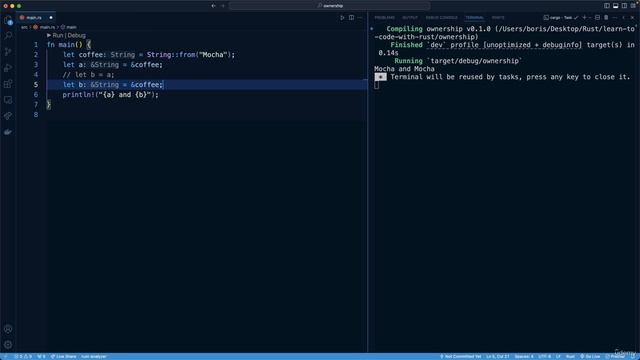Open the Explorer view in activity bar

[8, 20]
